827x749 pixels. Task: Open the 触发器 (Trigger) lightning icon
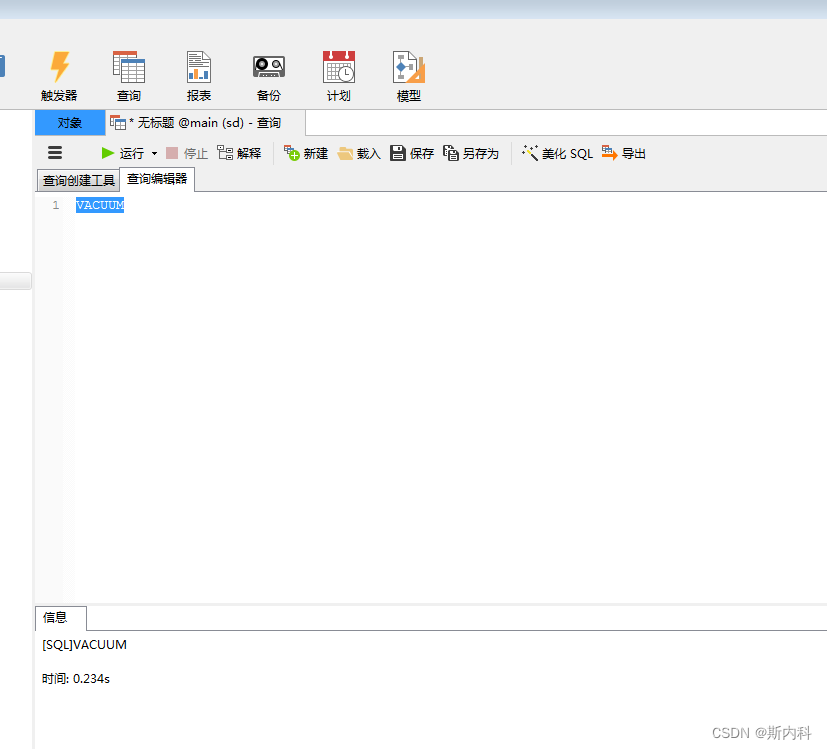59,75
